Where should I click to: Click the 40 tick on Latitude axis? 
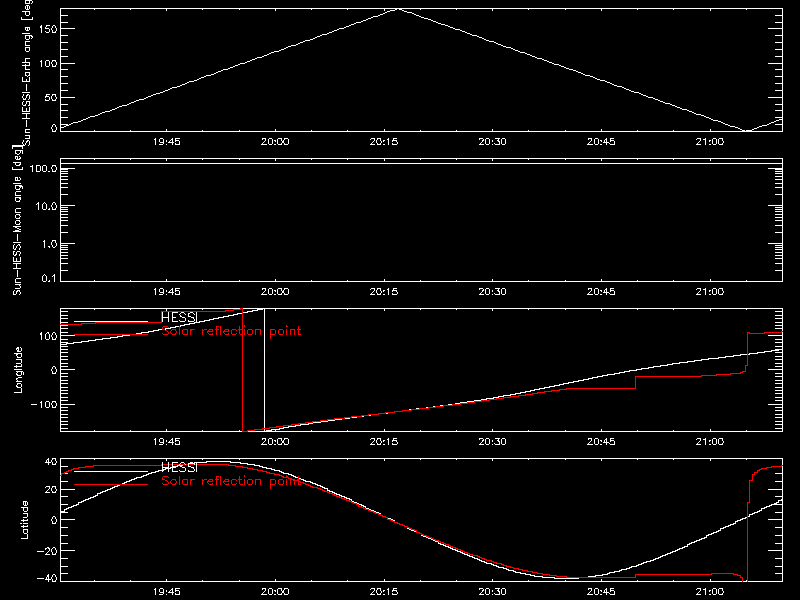(x=51, y=462)
